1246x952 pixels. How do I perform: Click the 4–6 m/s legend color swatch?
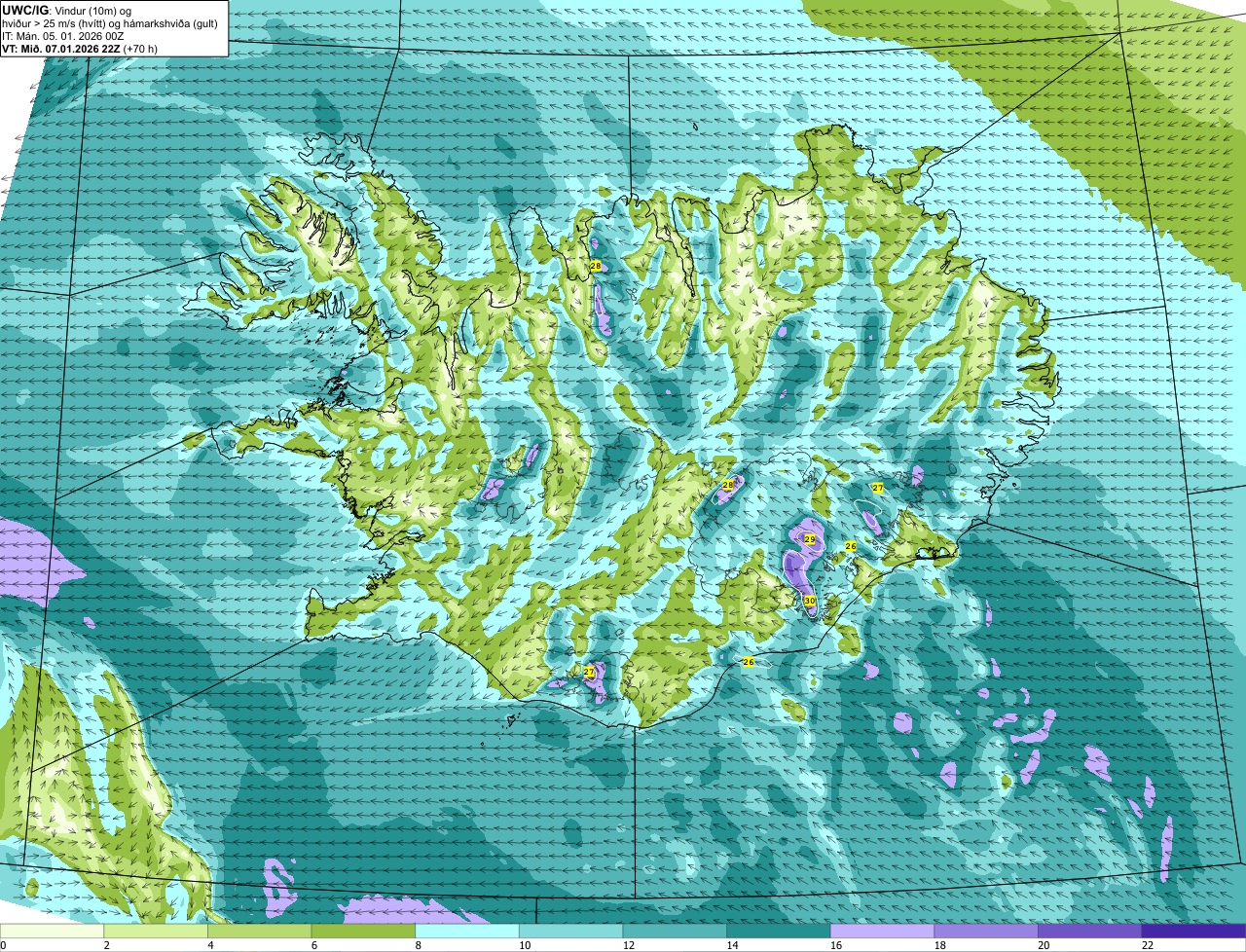pyautogui.click(x=260, y=932)
